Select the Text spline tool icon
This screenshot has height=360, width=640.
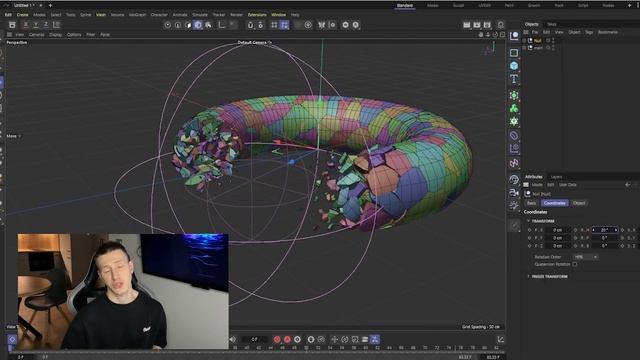(x=514, y=79)
